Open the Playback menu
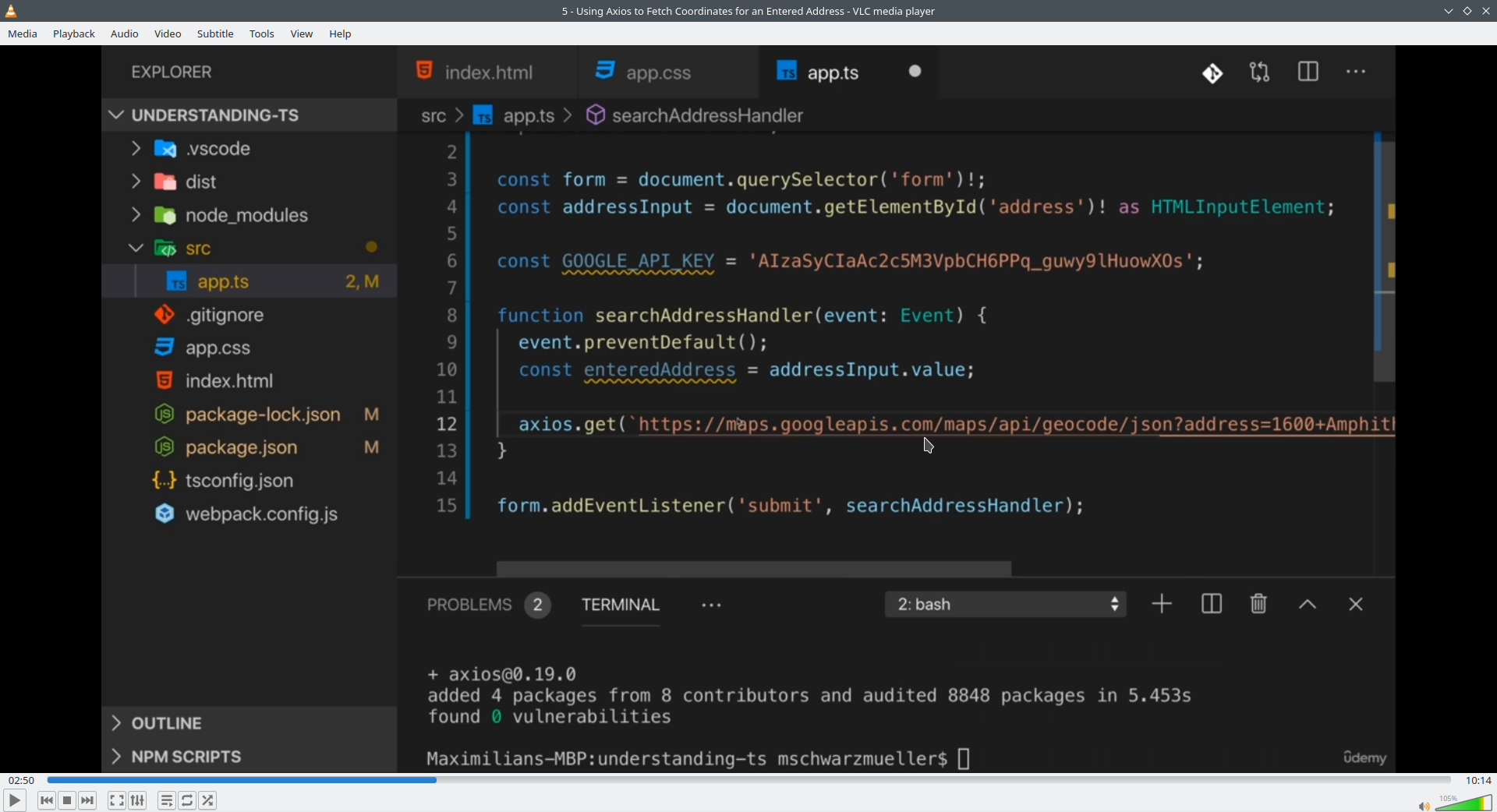 tap(74, 34)
